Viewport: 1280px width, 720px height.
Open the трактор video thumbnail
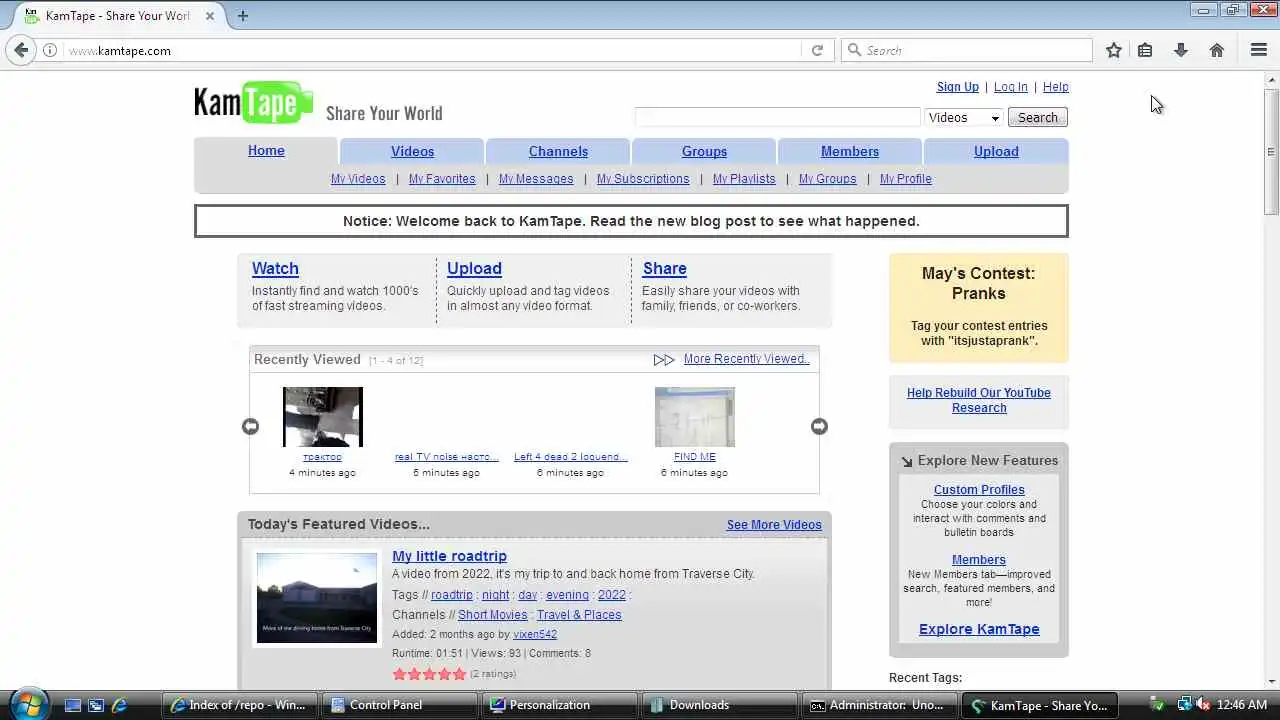(x=323, y=417)
